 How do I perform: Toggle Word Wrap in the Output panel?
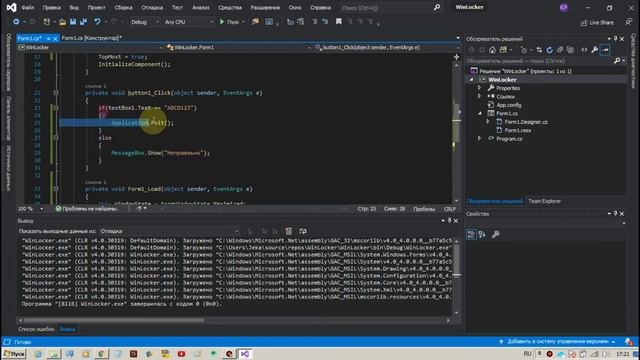pos(303,231)
